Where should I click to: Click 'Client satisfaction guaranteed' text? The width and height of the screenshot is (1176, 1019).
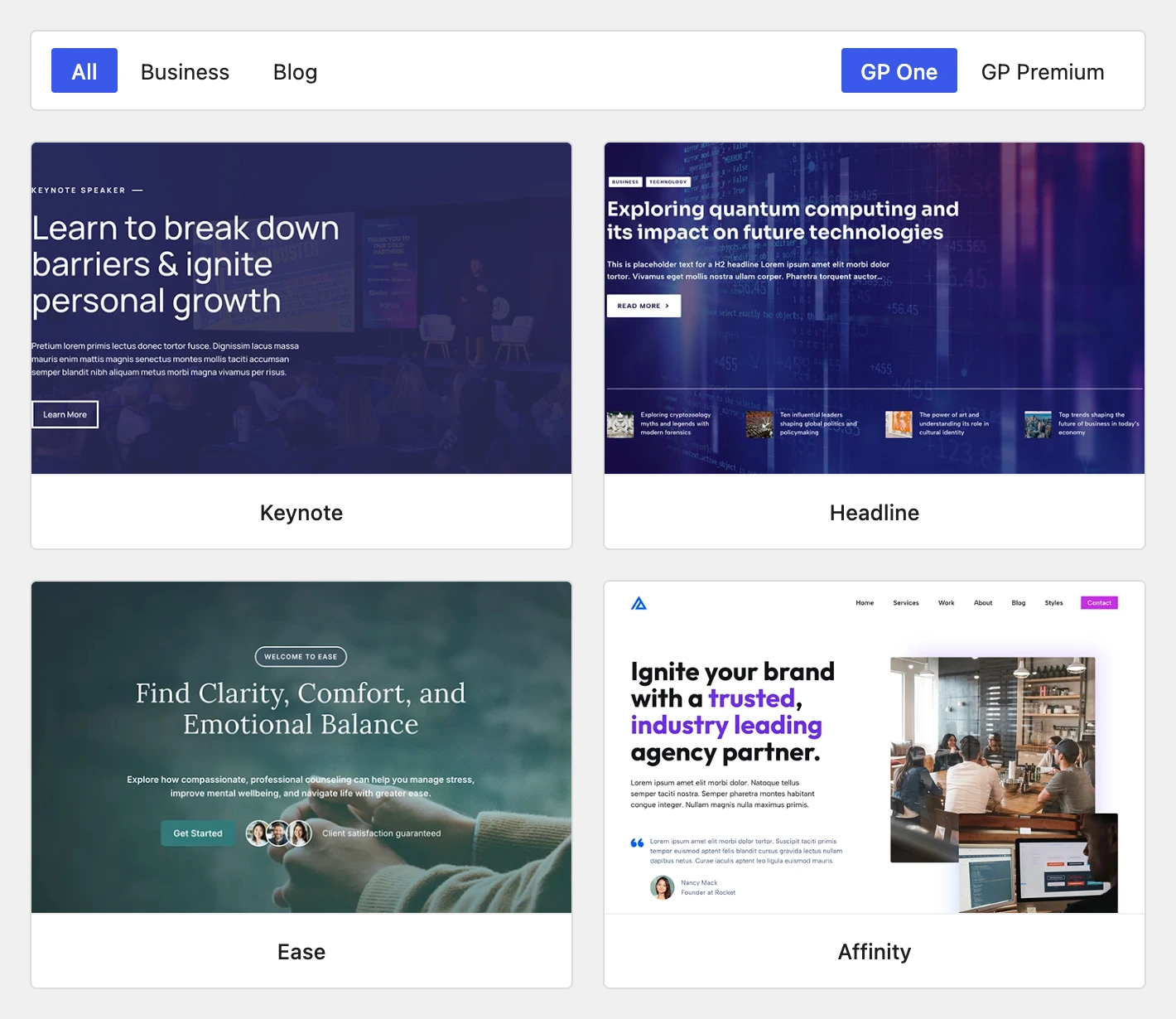click(382, 833)
